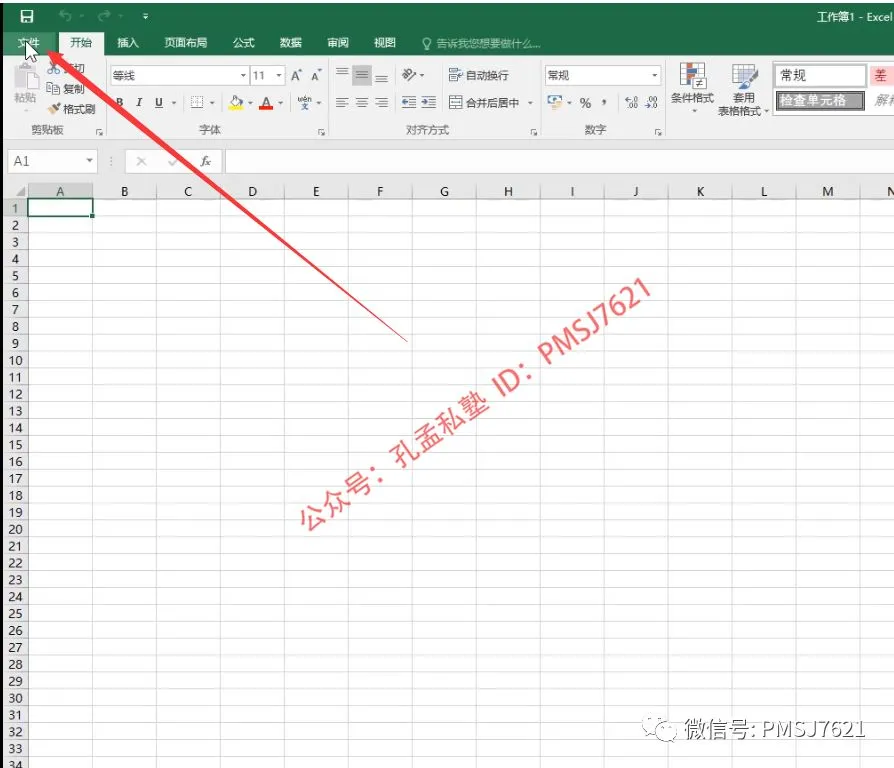Open the number group dialog launcher
The width and height of the screenshot is (894, 768).
pyautogui.click(x=659, y=132)
